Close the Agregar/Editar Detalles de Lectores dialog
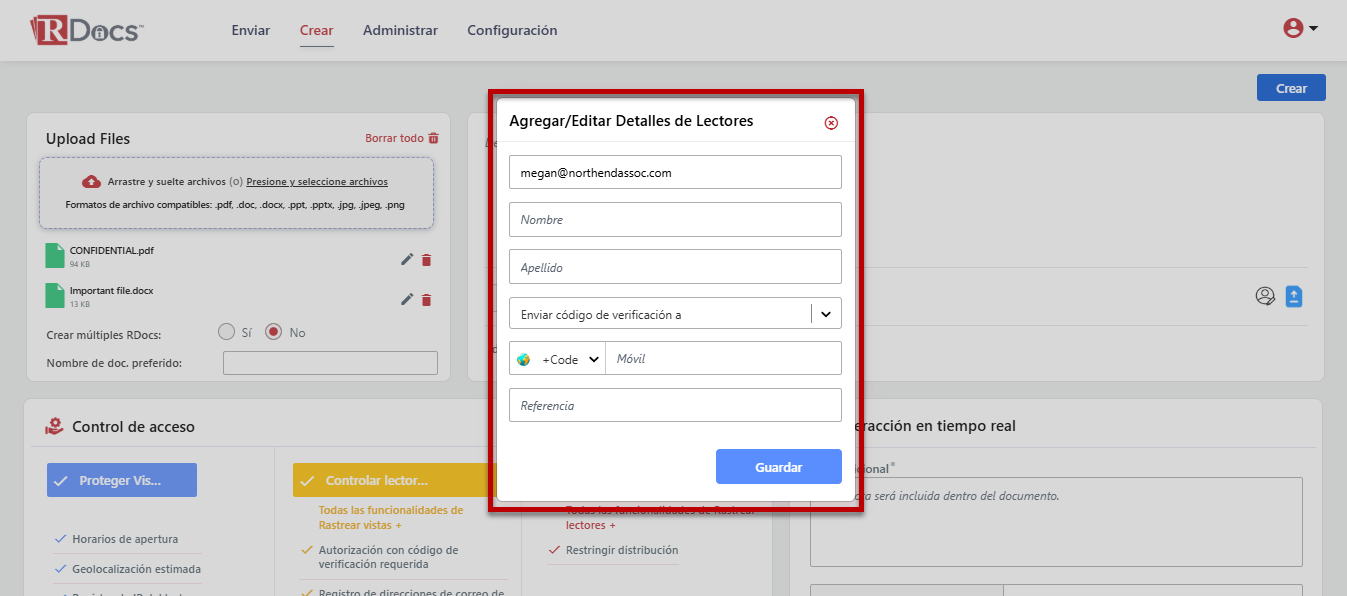 pos(831,123)
